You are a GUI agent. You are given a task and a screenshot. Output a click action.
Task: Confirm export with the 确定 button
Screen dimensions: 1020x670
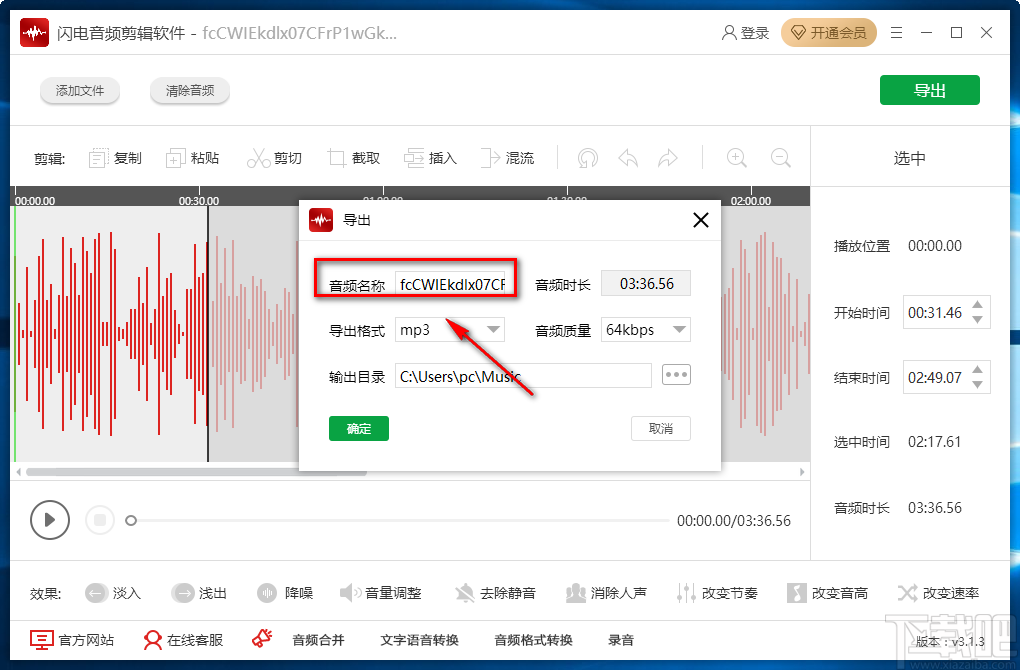point(358,428)
